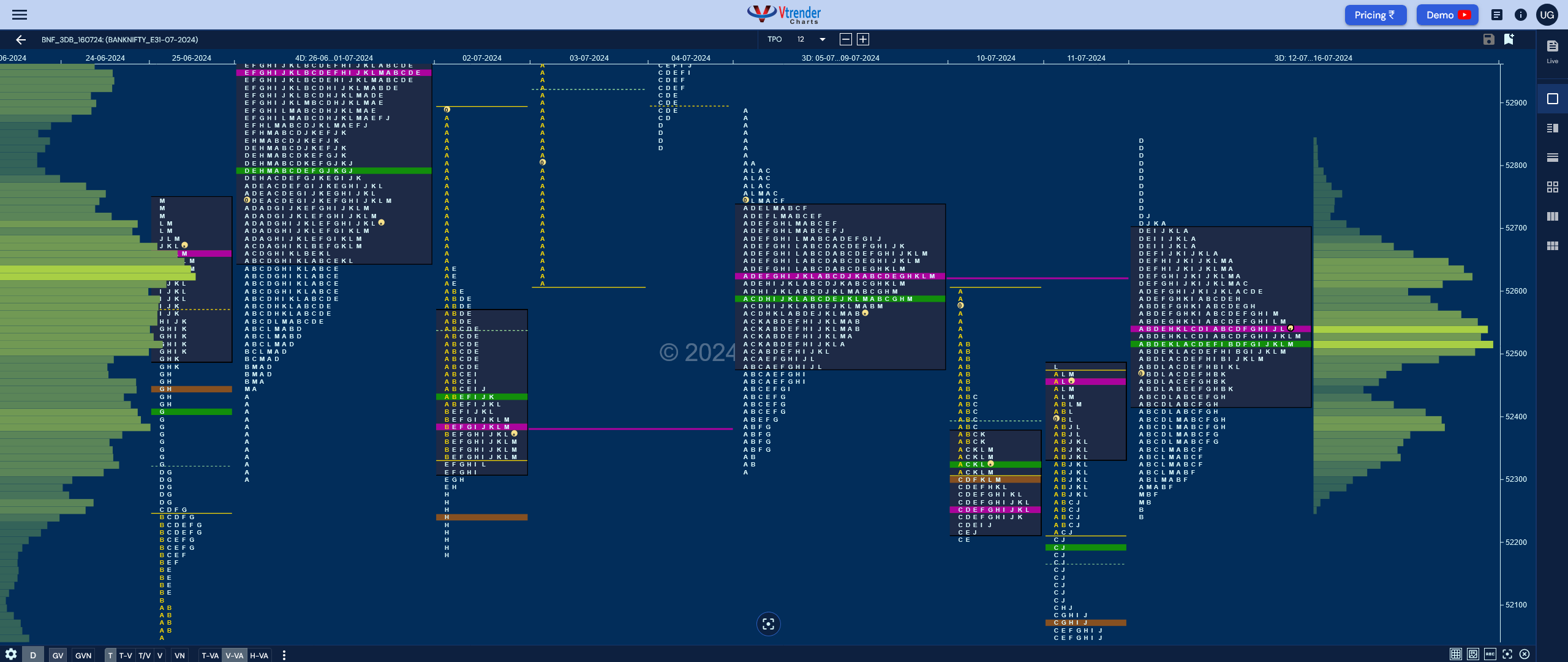Screen dimensions: 1568x662
Task: Open the info icon in header
Action: [x=1521, y=15]
